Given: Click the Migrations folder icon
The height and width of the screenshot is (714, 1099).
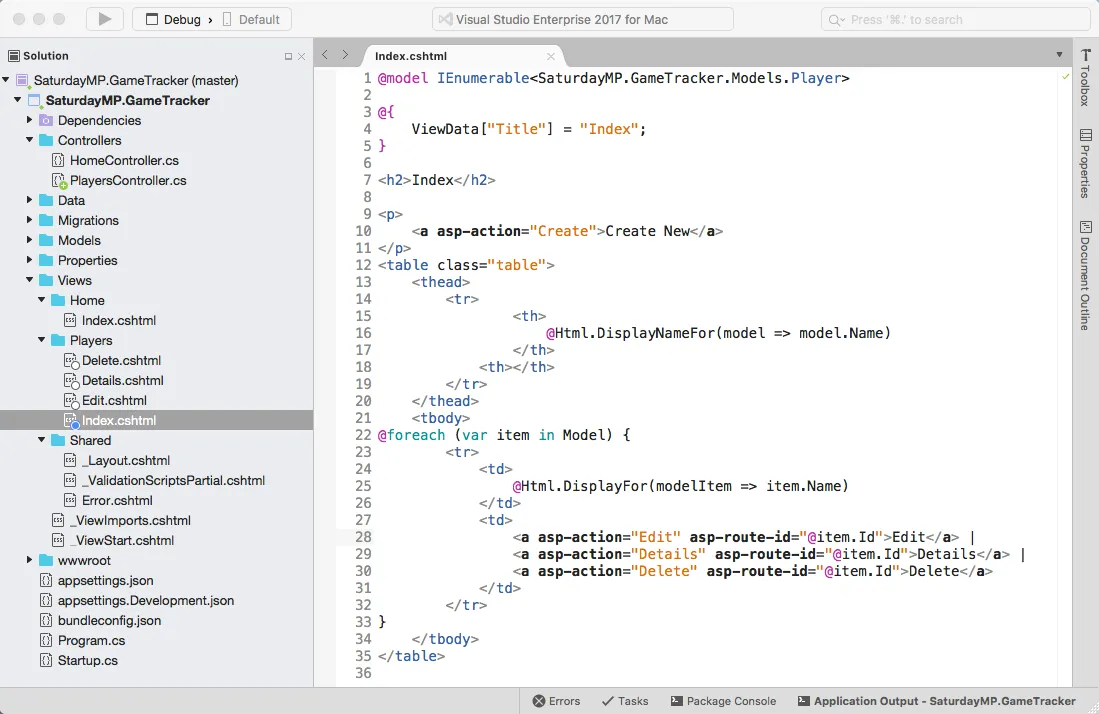Looking at the screenshot, I should click(46, 220).
